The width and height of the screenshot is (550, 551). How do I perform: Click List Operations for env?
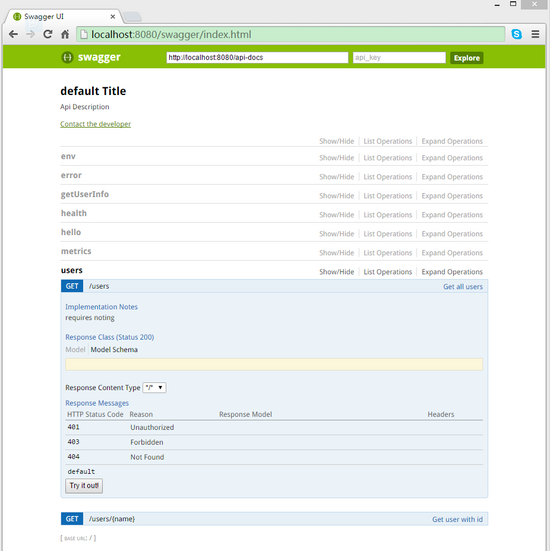[388, 158]
